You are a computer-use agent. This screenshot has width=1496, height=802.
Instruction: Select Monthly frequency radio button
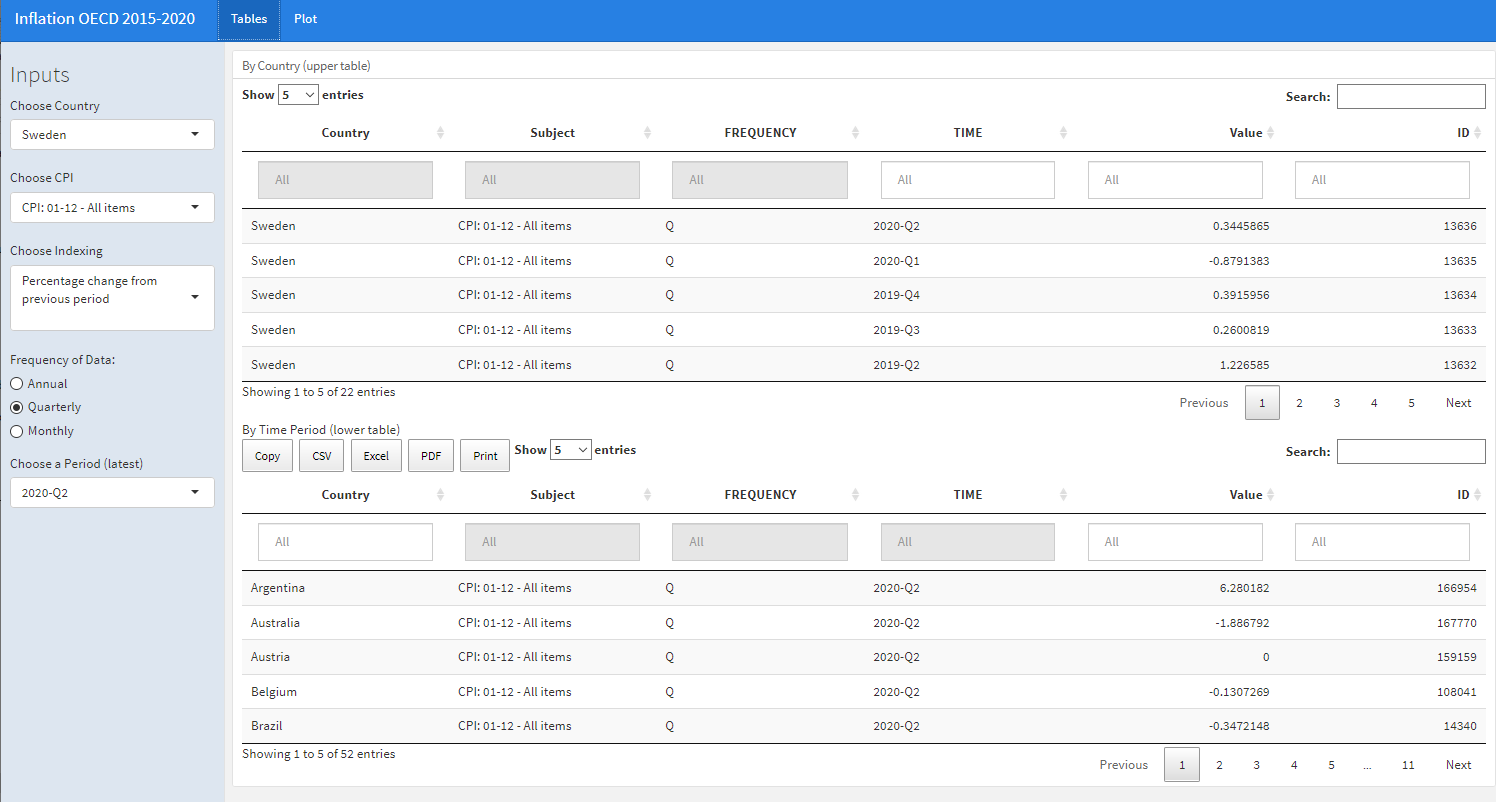point(17,432)
